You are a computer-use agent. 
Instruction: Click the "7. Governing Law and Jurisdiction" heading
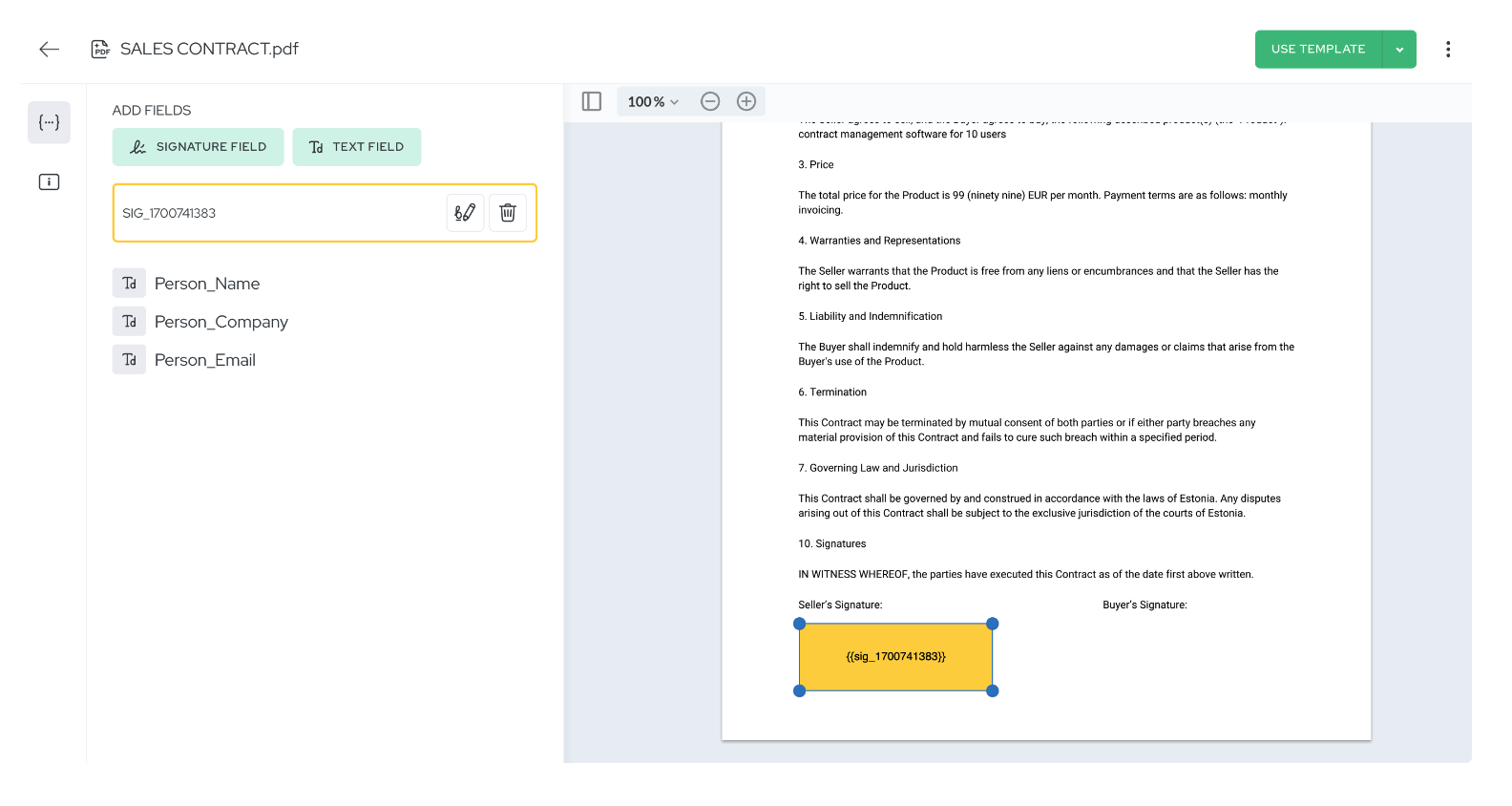pos(878,468)
